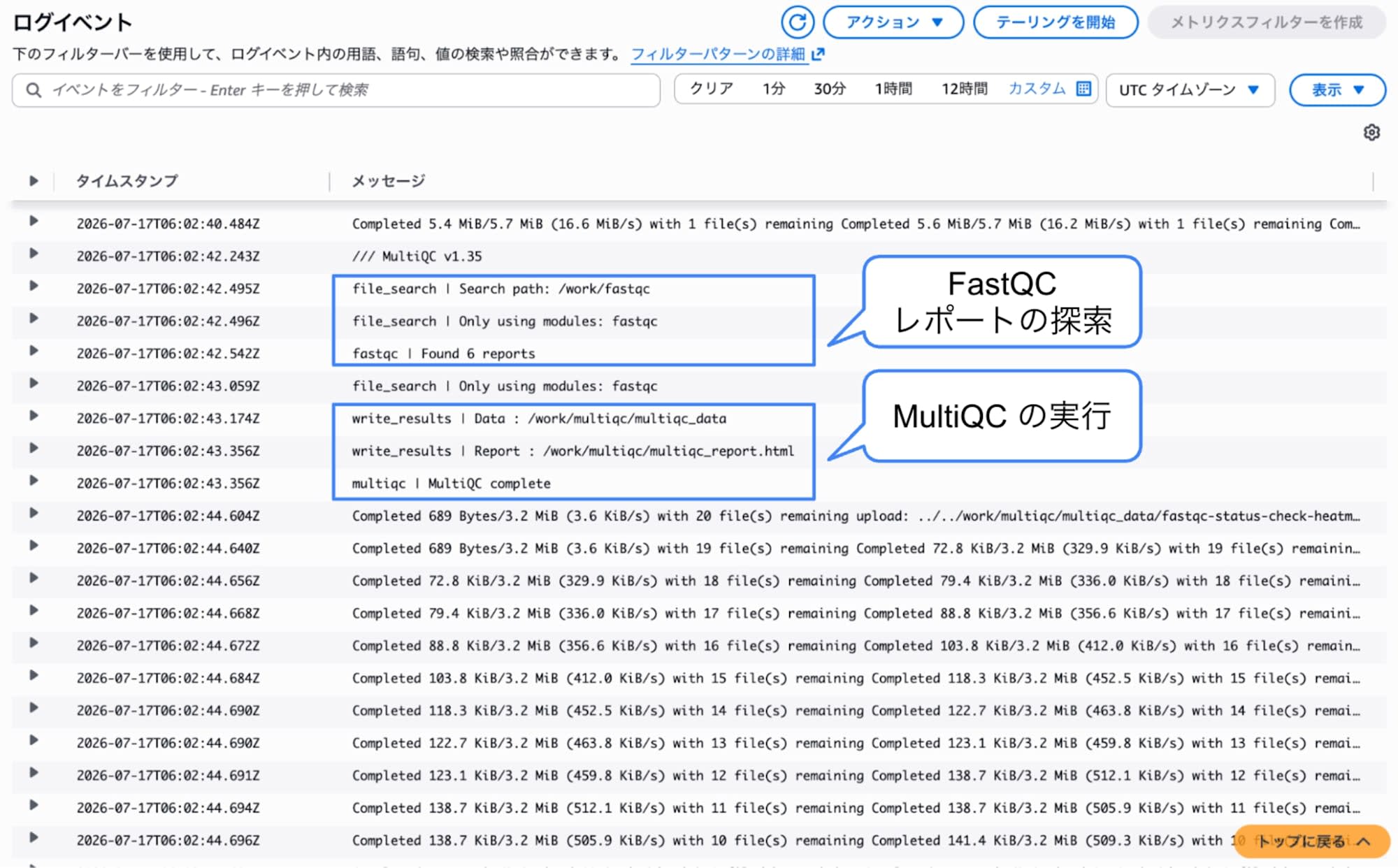The width and height of the screenshot is (1398, 868).
Task: Expand the Search path /work/fastqc row
Action: tap(33, 286)
